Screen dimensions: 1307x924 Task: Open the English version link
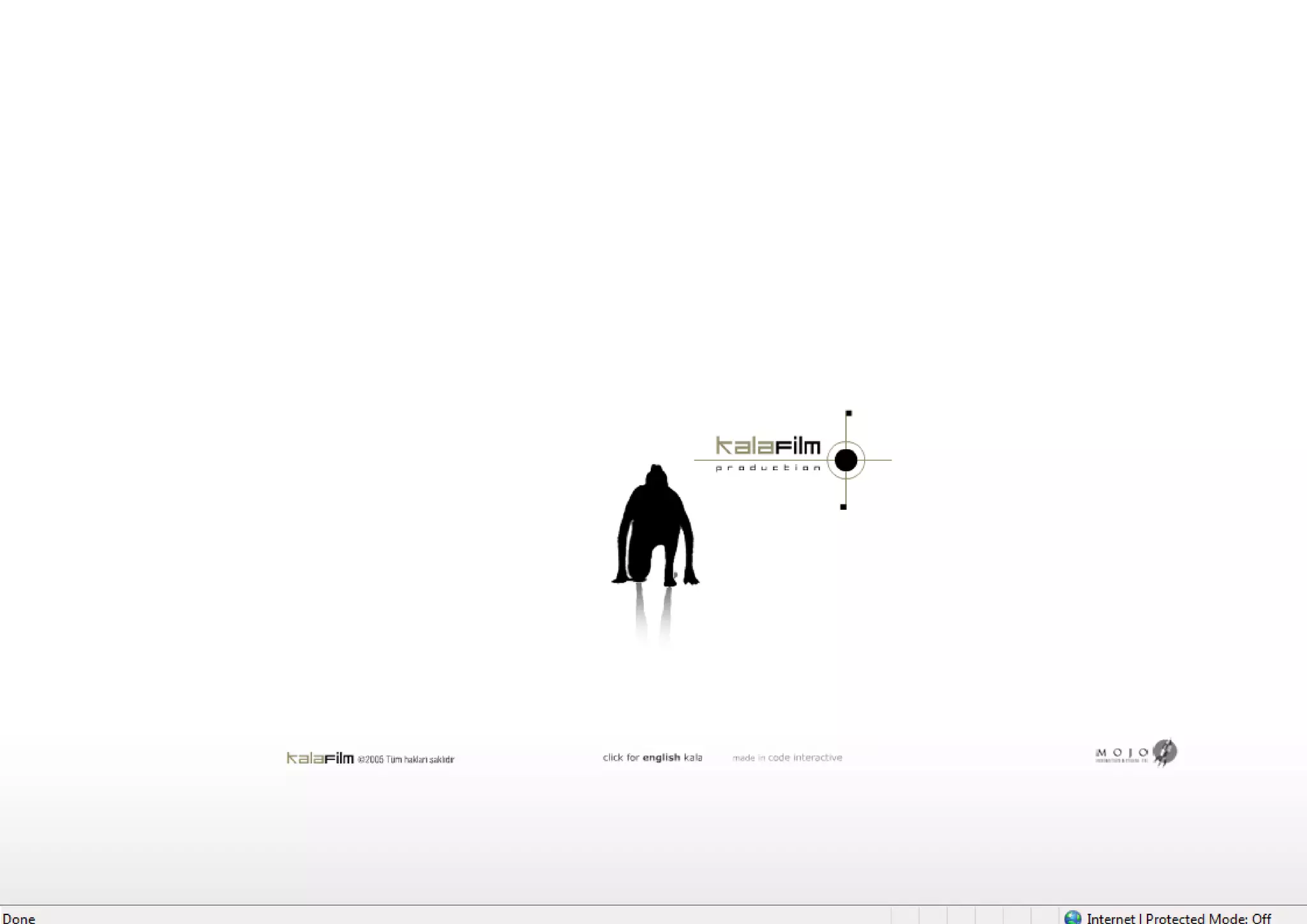click(652, 757)
